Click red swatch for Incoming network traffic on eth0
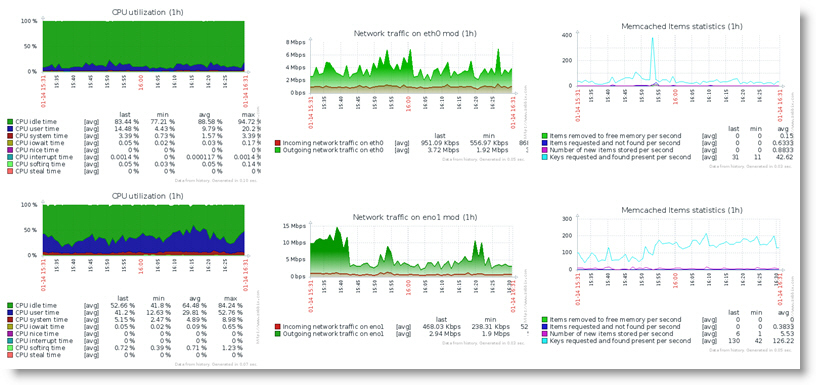This screenshot has width=816, height=385. coord(277,142)
